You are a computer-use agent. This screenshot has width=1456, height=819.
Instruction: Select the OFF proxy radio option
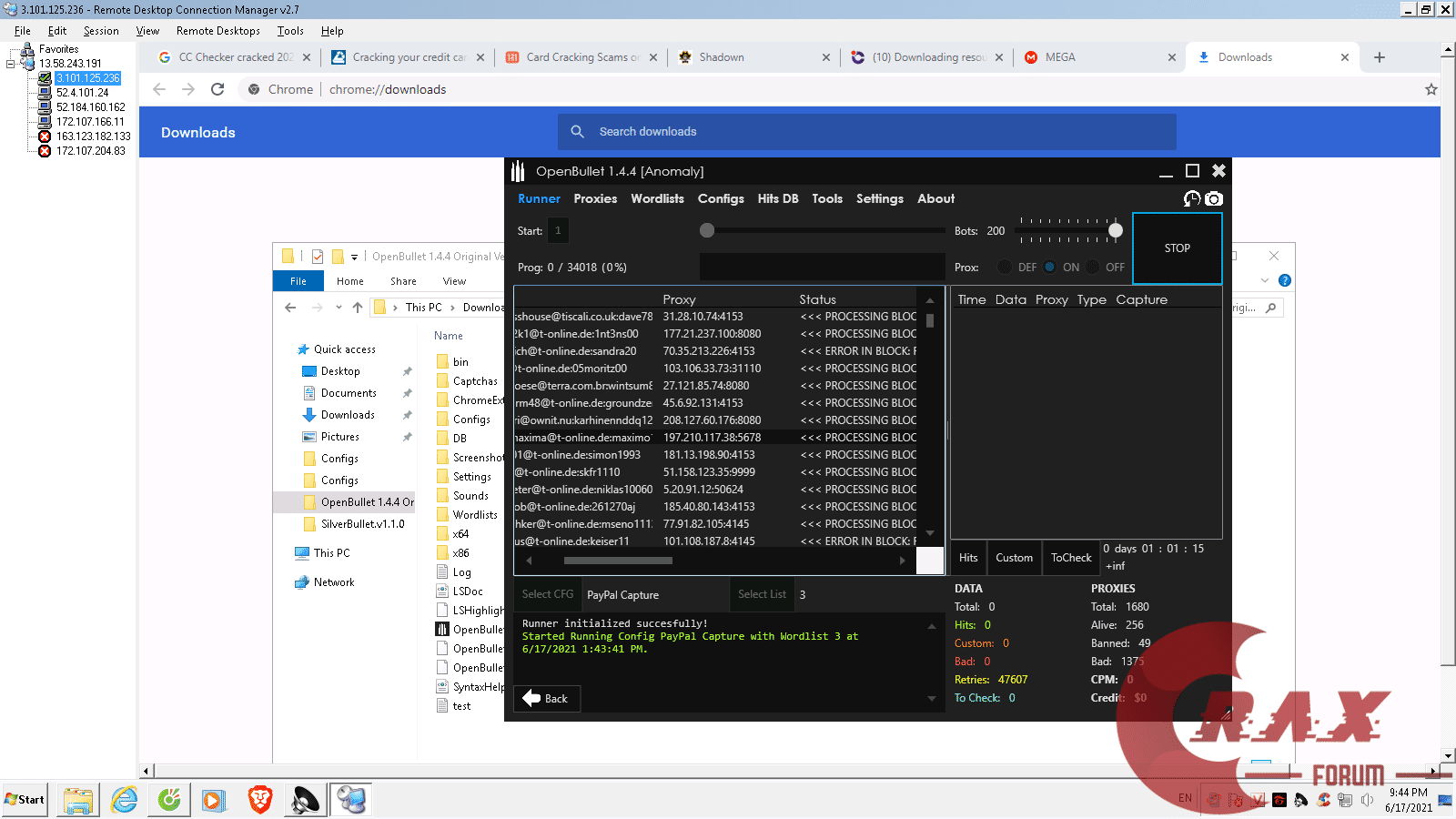click(1093, 268)
